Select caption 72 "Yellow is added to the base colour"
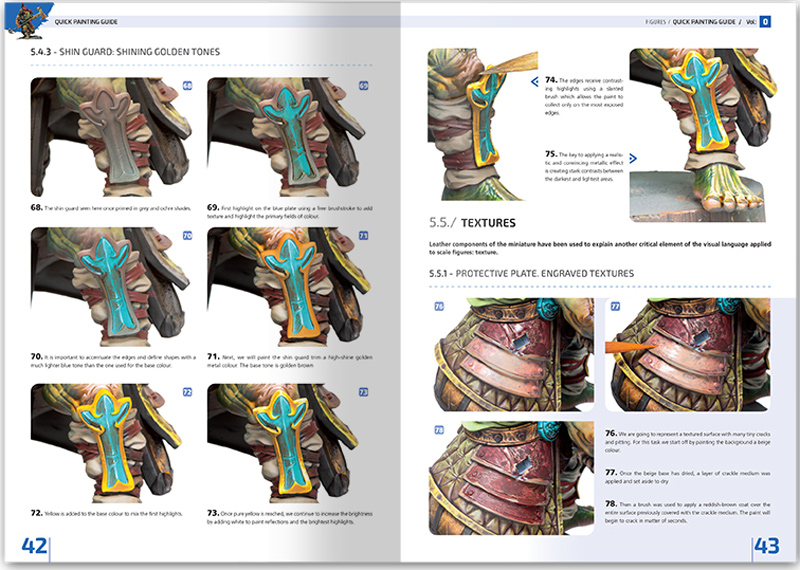800x570 pixels. pos(107,513)
